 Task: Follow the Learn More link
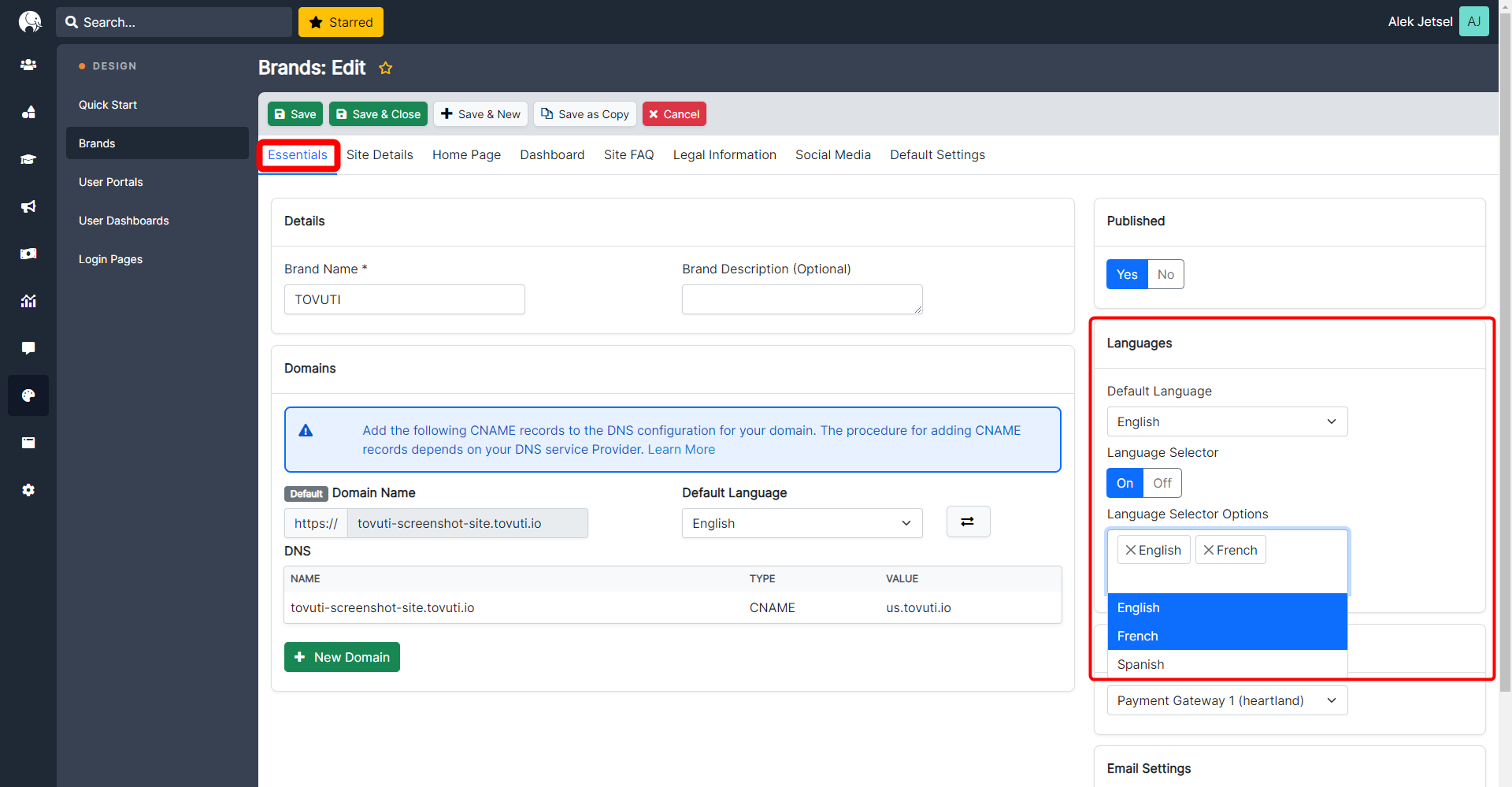click(681, 449)
